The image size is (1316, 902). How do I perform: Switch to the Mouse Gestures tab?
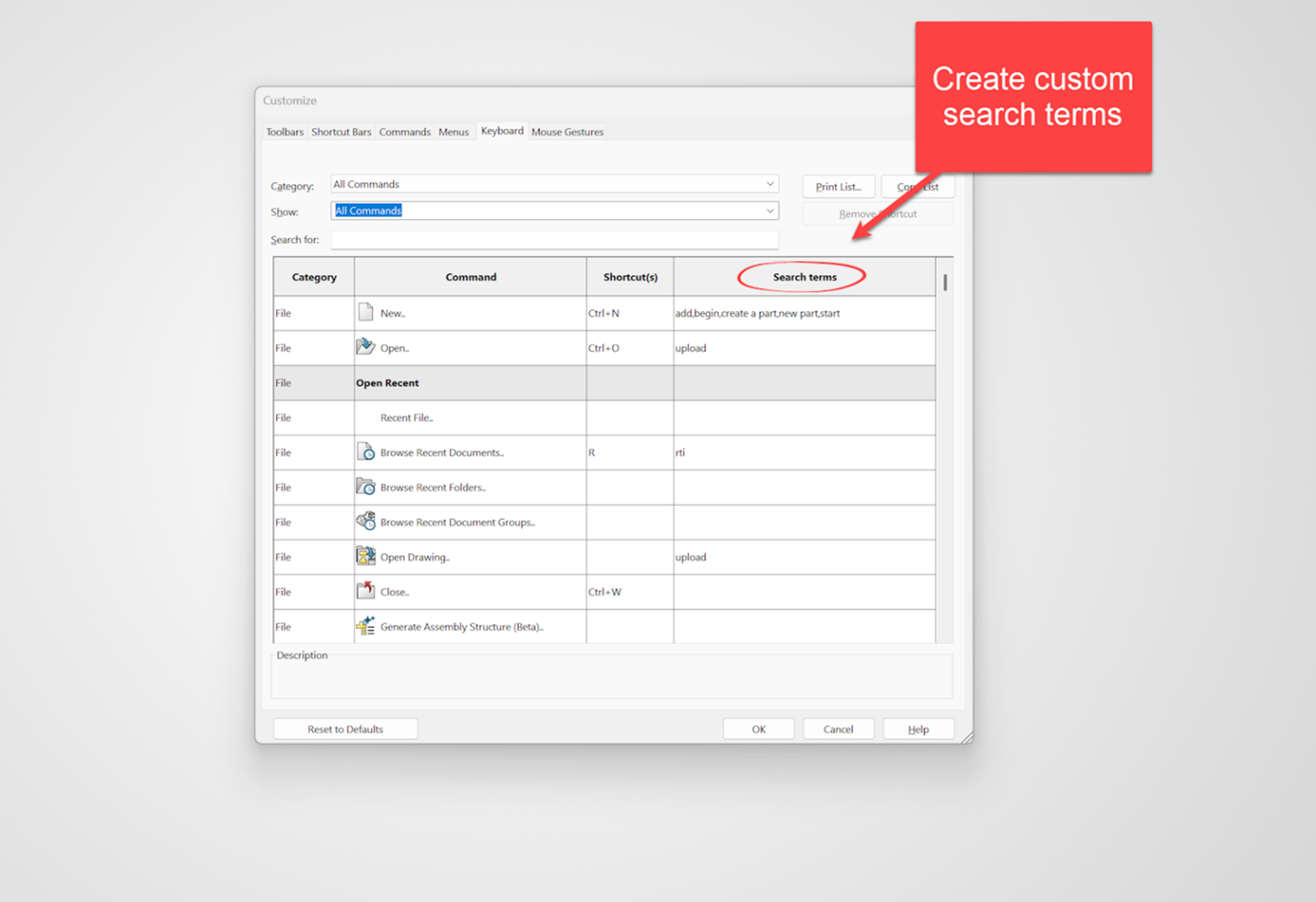coord(568,132)
